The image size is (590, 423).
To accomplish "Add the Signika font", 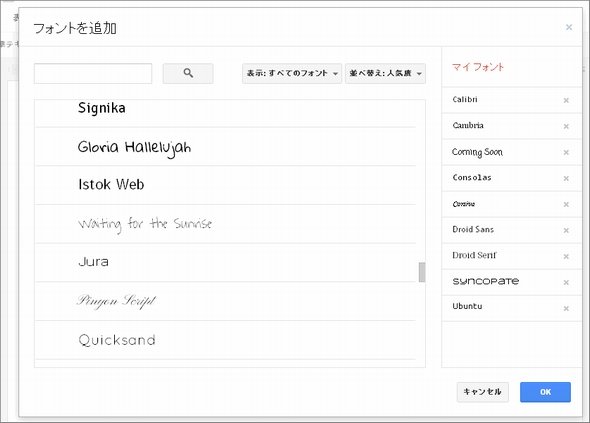I will point(226,113).
